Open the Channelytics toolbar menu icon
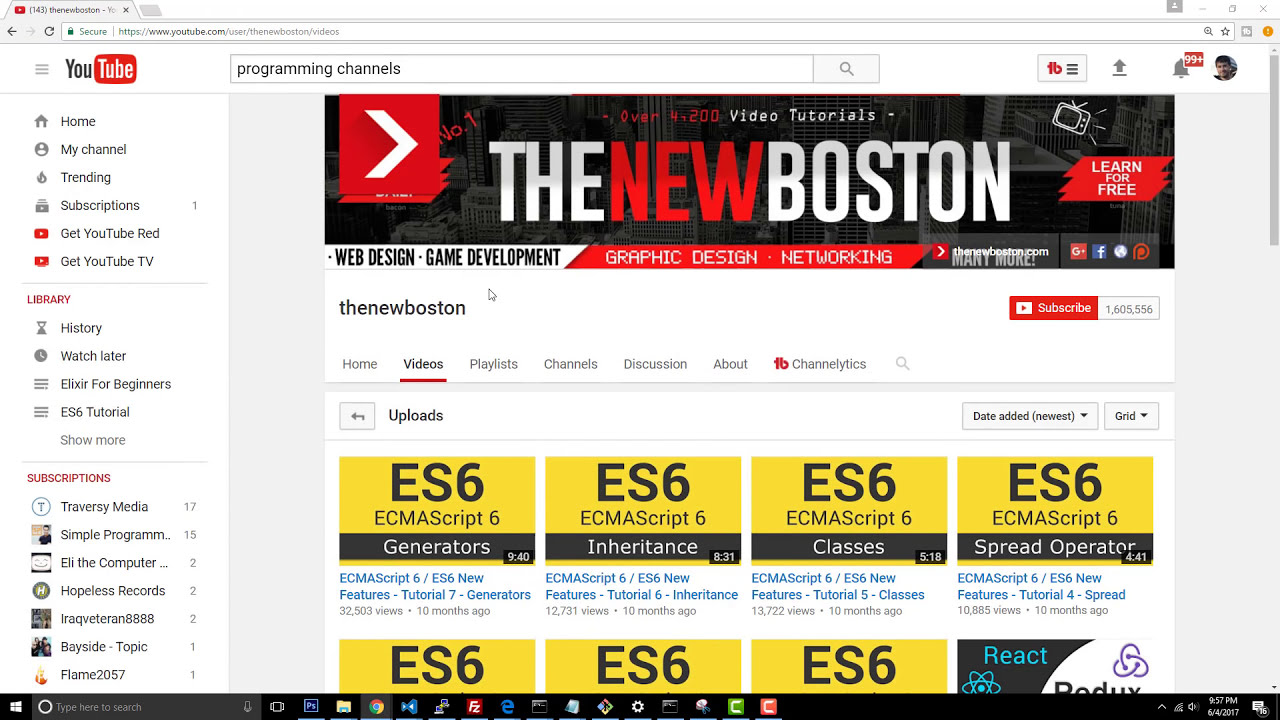Viewport: 1280px width, 720px height. point(1062,69)
